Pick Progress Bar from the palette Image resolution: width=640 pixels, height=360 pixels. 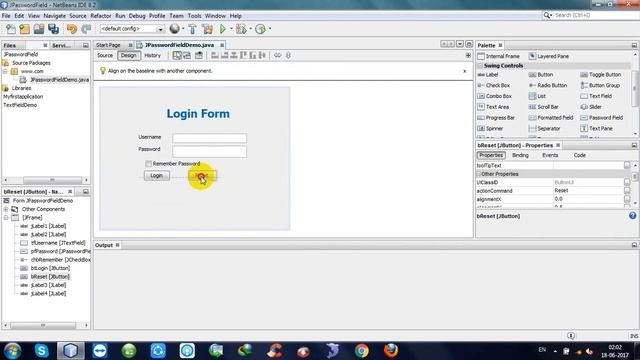(x=496, y=118)
